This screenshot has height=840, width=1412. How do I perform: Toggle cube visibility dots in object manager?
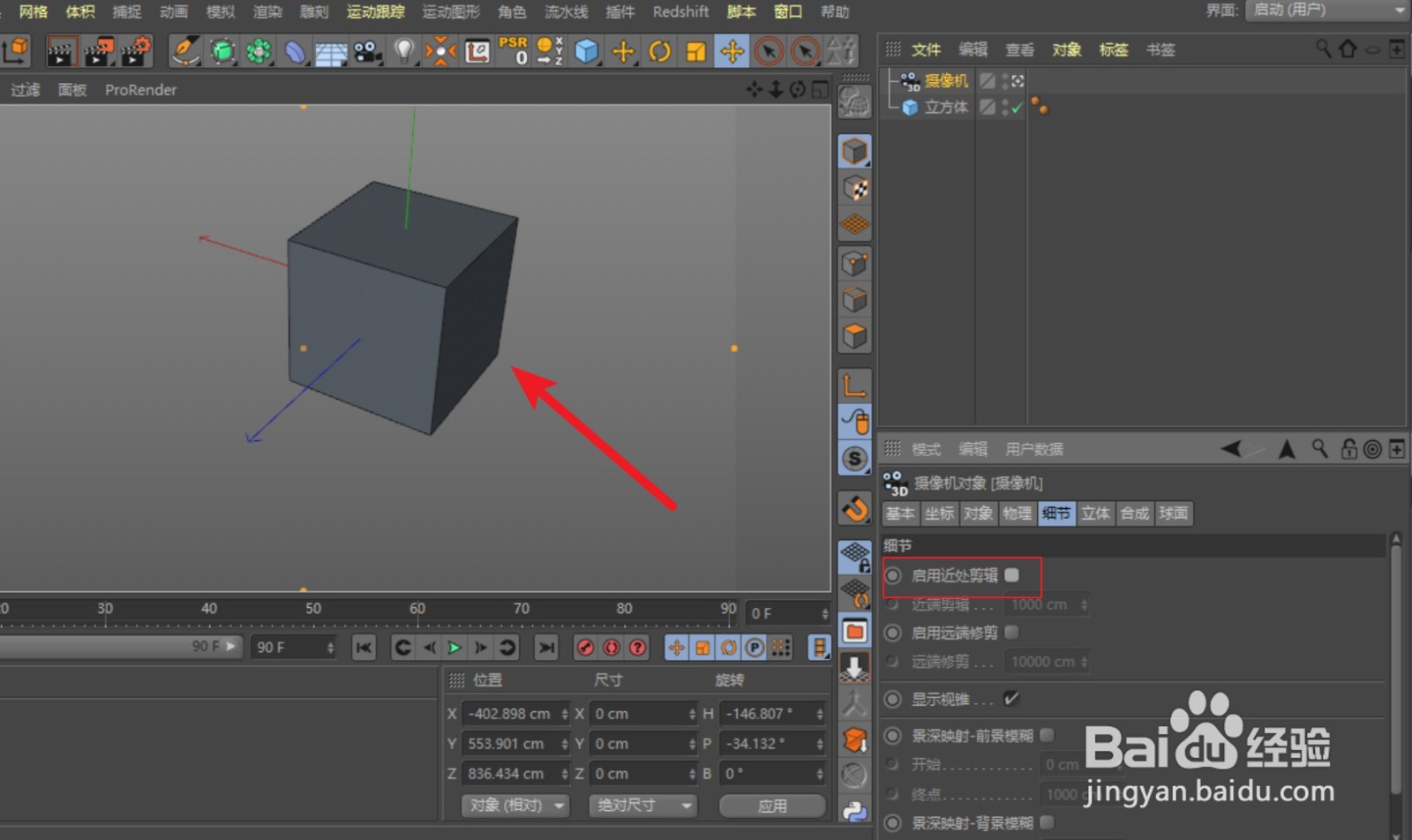click(1005, 108)
